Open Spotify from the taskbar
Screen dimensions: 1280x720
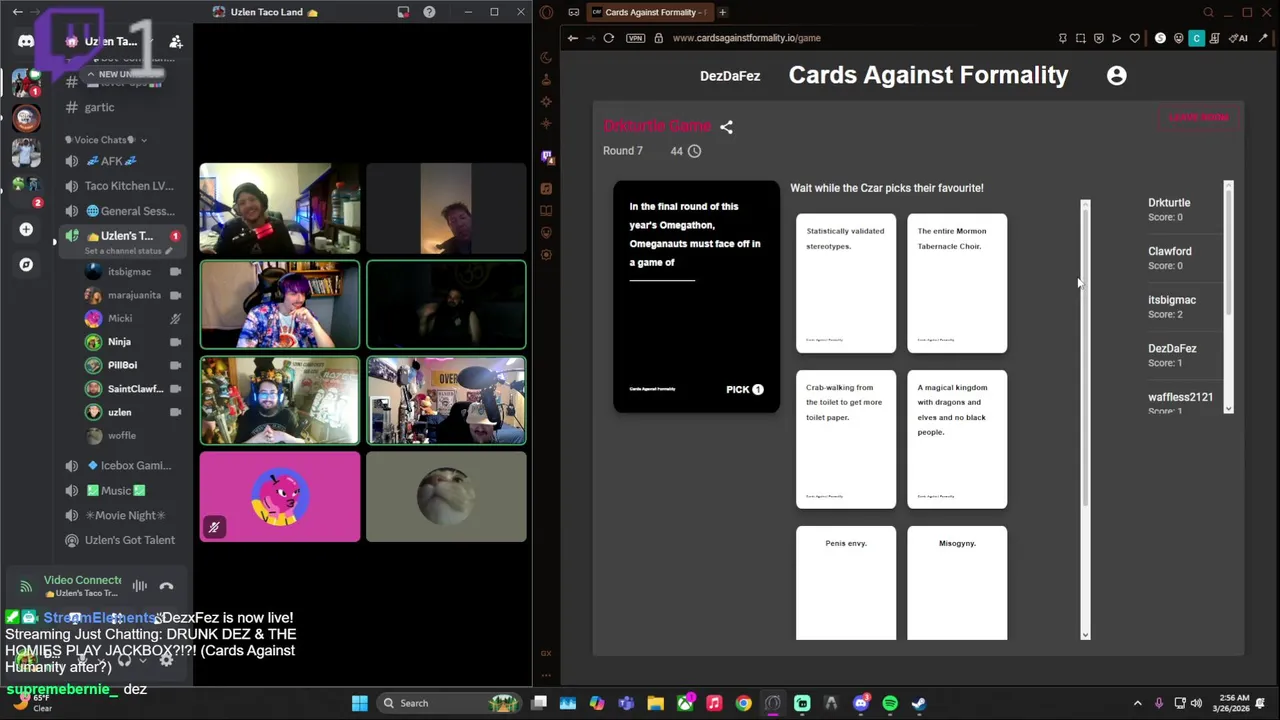tap(890, 703)
